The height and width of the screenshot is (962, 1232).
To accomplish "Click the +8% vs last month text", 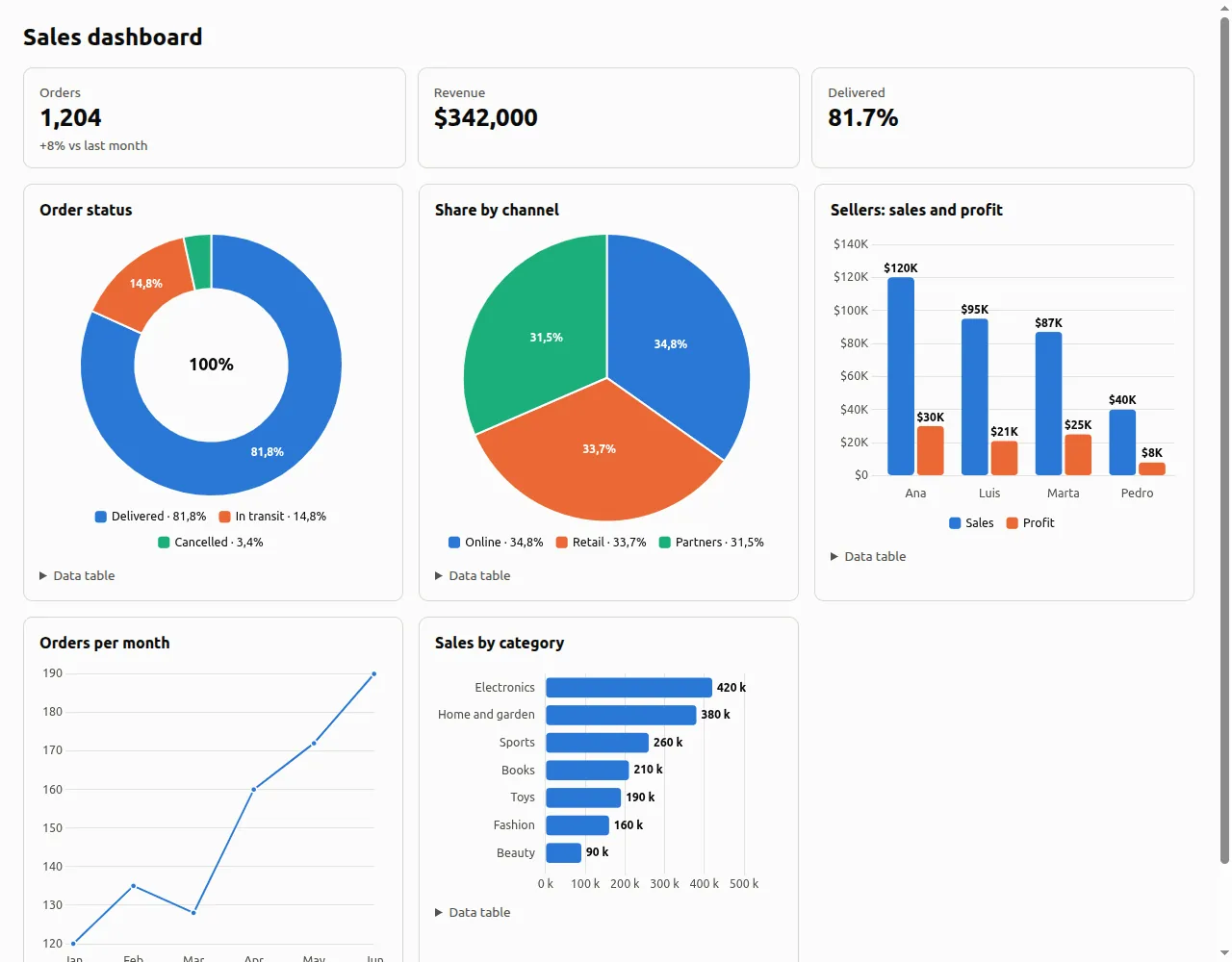I will pyautogui.click(x=93, y=146).
